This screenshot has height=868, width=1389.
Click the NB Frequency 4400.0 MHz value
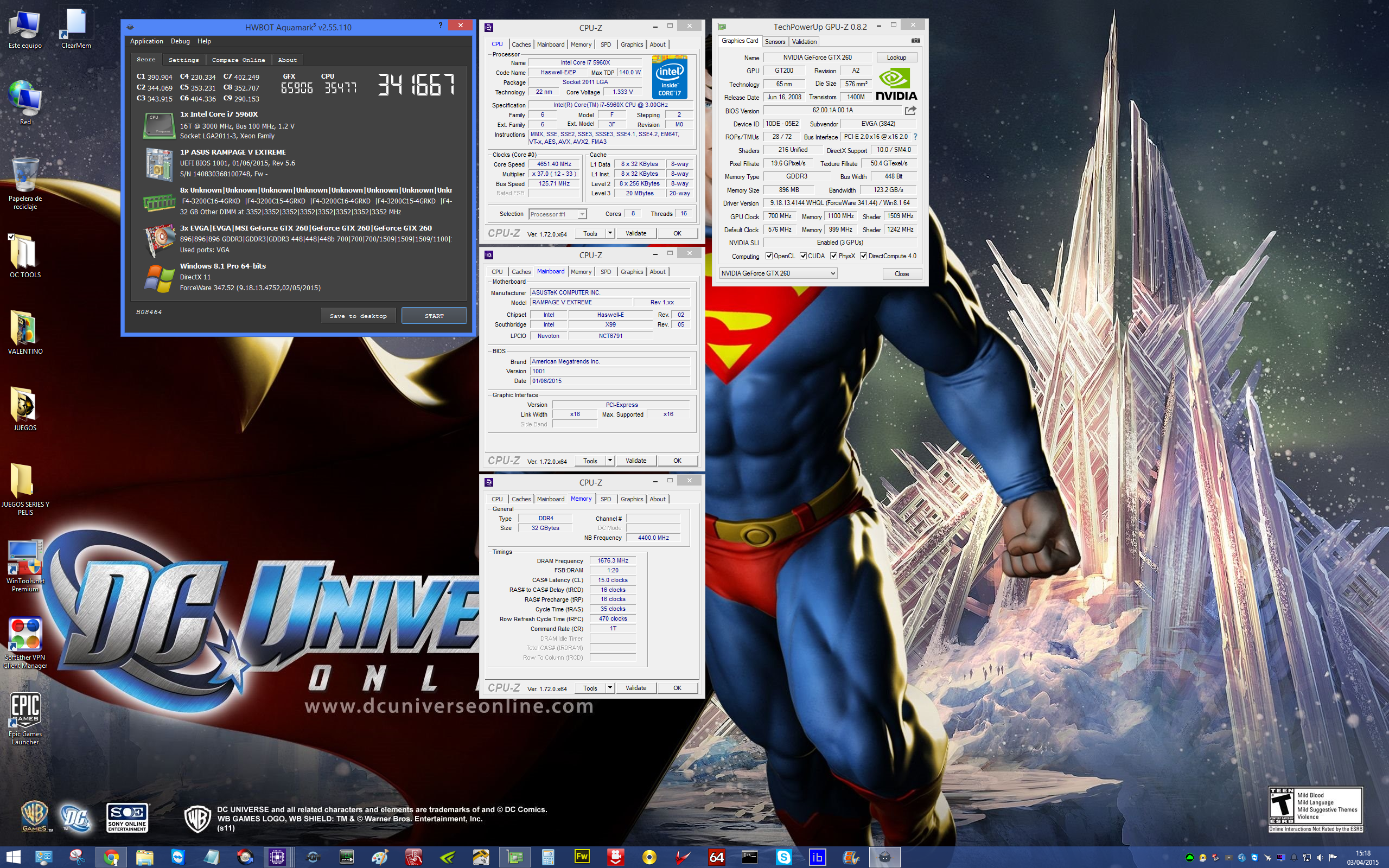pos(653,537)
